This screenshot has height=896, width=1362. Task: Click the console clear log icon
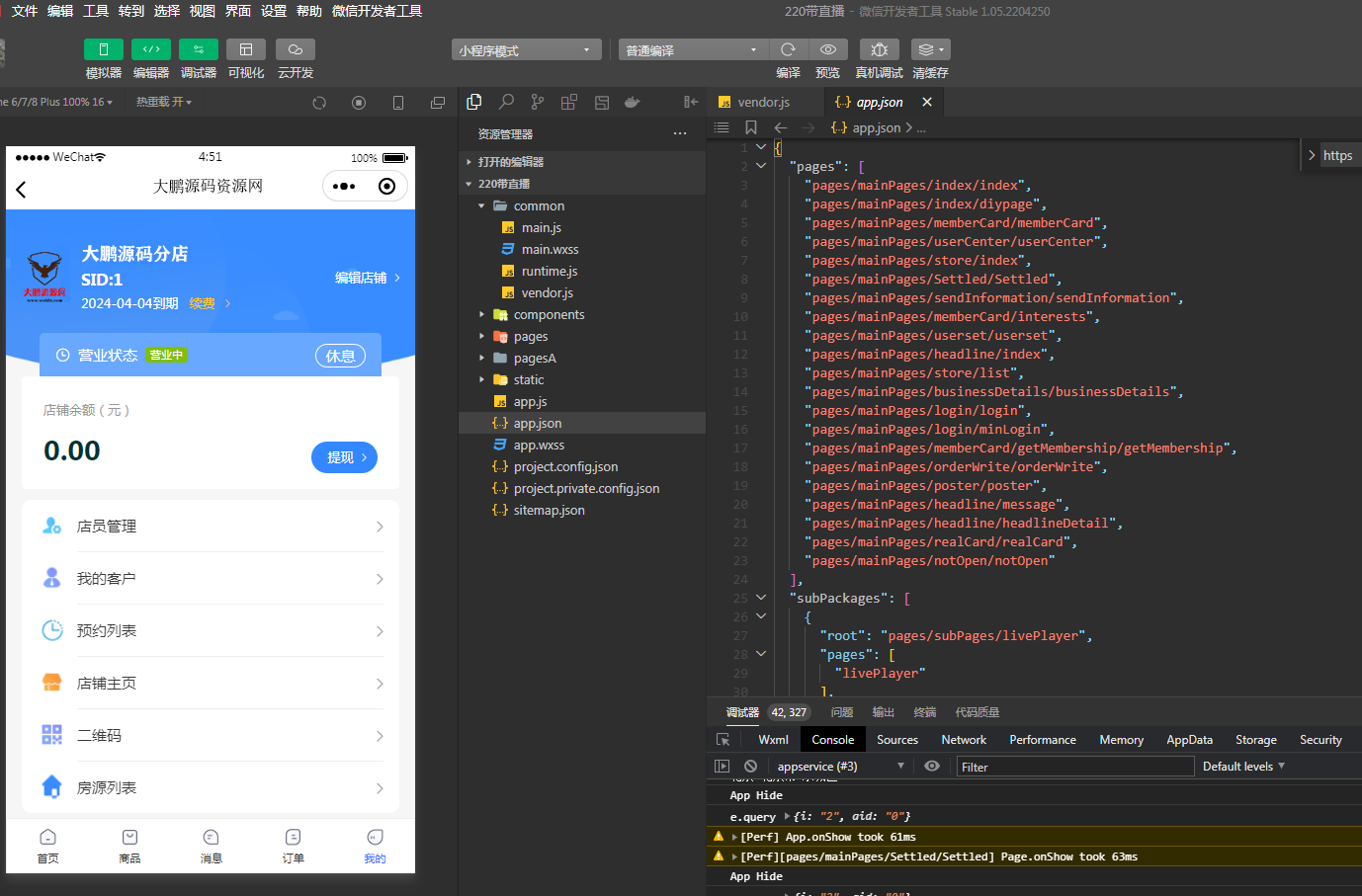(750, 767)
